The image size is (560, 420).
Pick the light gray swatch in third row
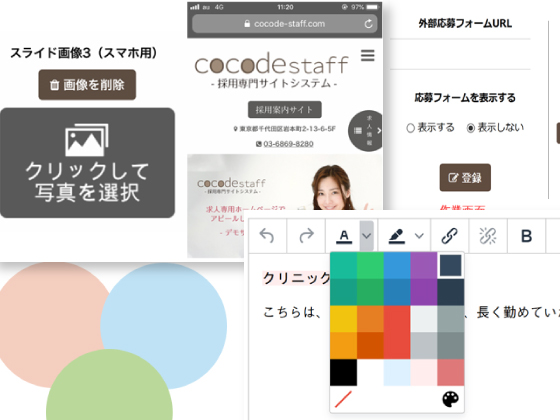424,319
